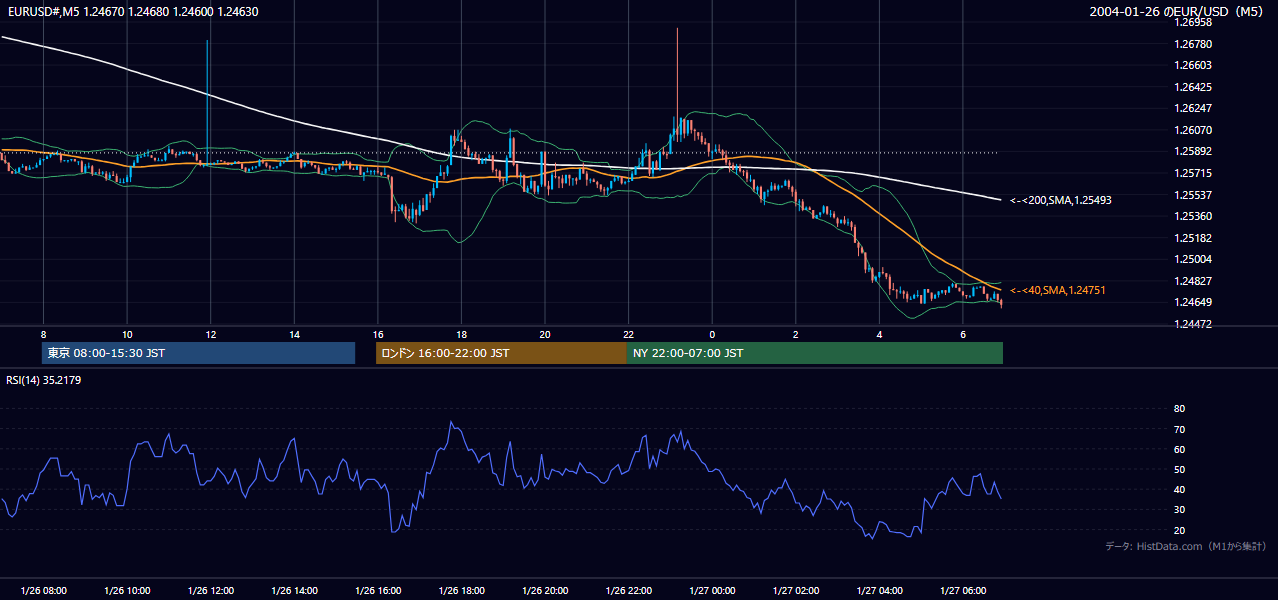Click the HistData.com data source credit
This screenshot has height=600, width=1278.
click(1186, 546)
